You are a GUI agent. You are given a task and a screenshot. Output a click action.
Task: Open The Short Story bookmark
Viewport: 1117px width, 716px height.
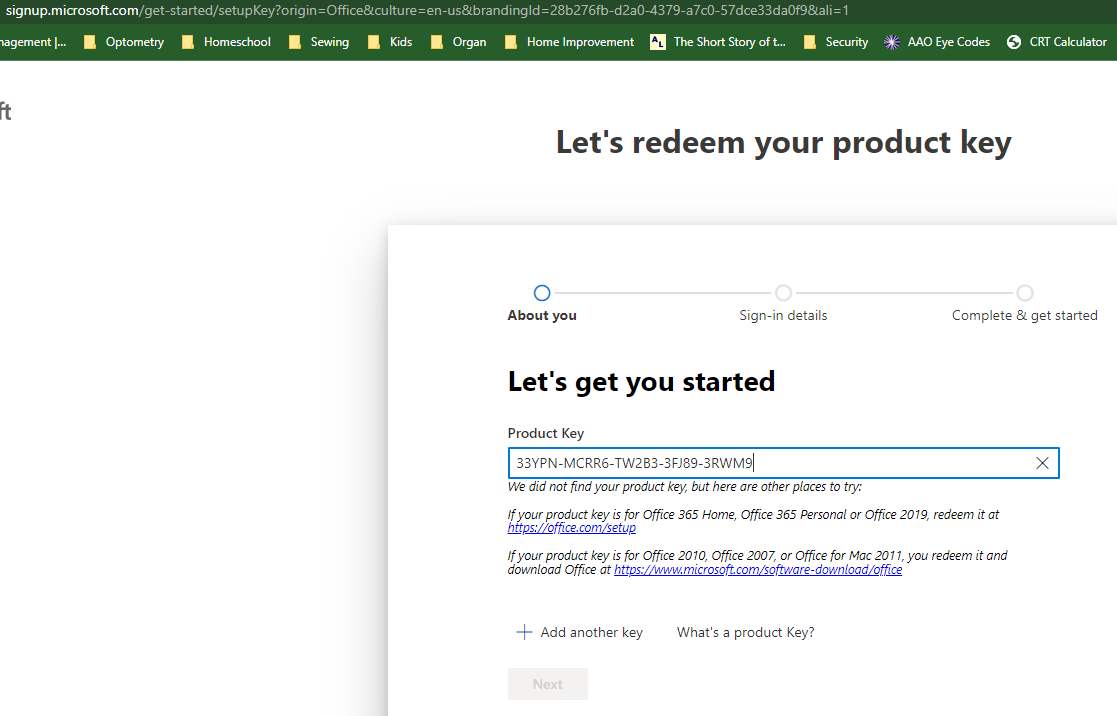coord(718,42)
